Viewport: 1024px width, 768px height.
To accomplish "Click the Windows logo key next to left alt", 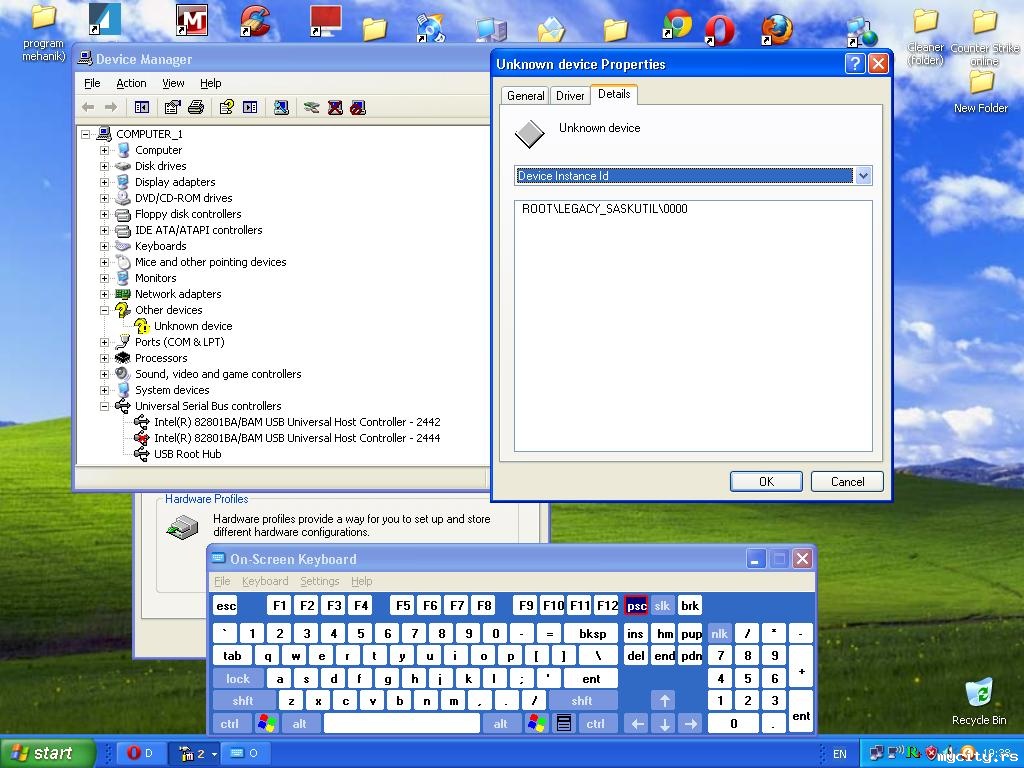I will [x=267, y=724].
